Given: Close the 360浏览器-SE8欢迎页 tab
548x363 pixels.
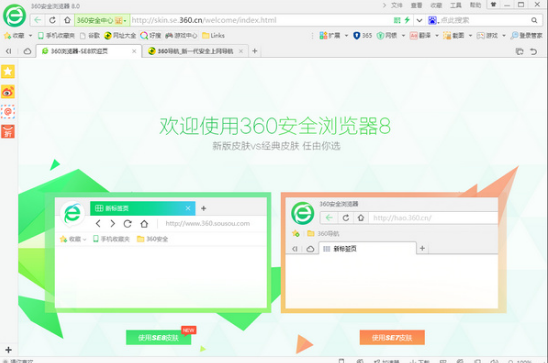Looking at the screenshot, I should tap(134, 51).
